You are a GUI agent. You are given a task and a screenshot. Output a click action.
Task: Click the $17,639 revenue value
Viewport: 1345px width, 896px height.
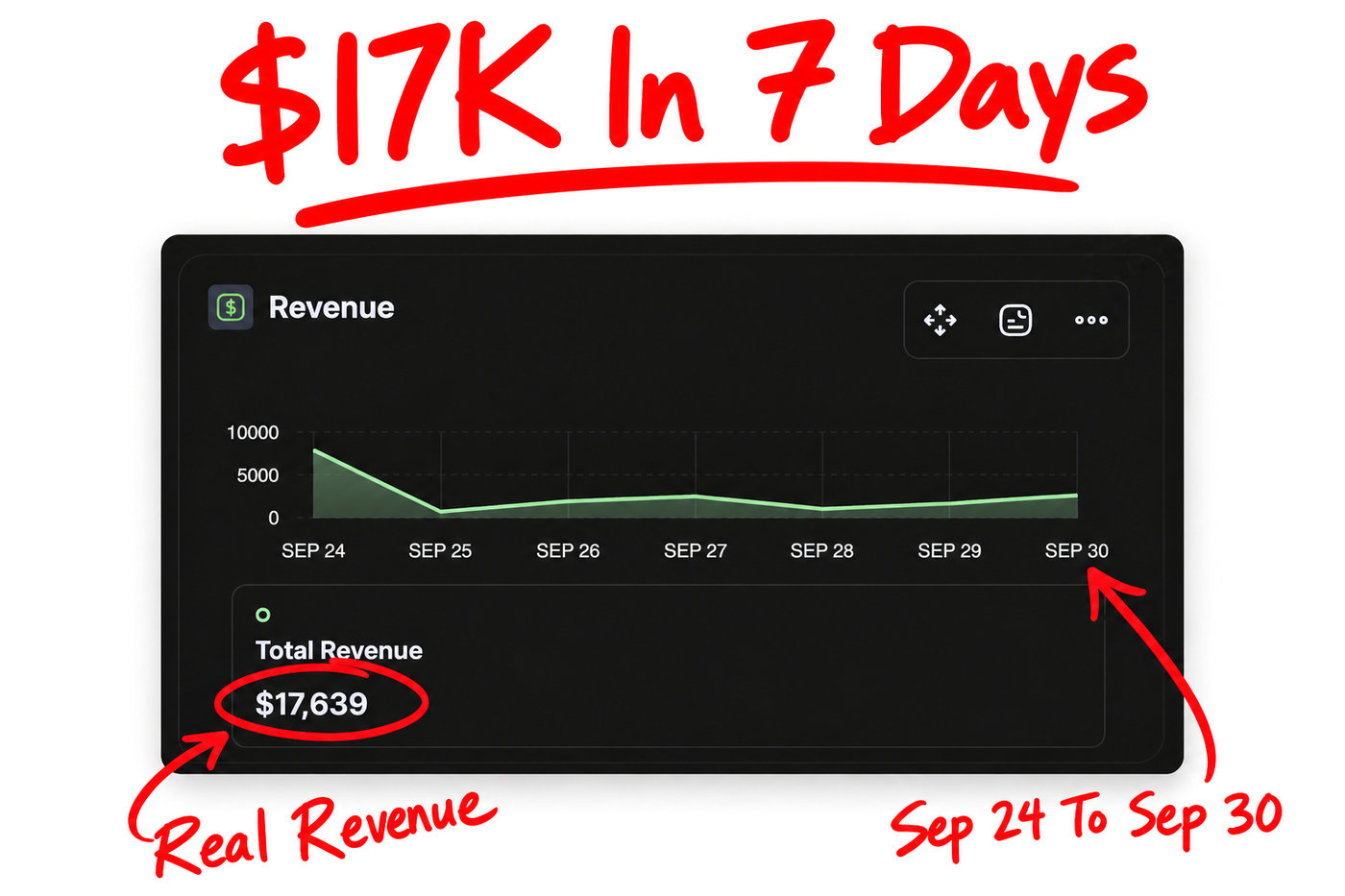click(311, 704)
